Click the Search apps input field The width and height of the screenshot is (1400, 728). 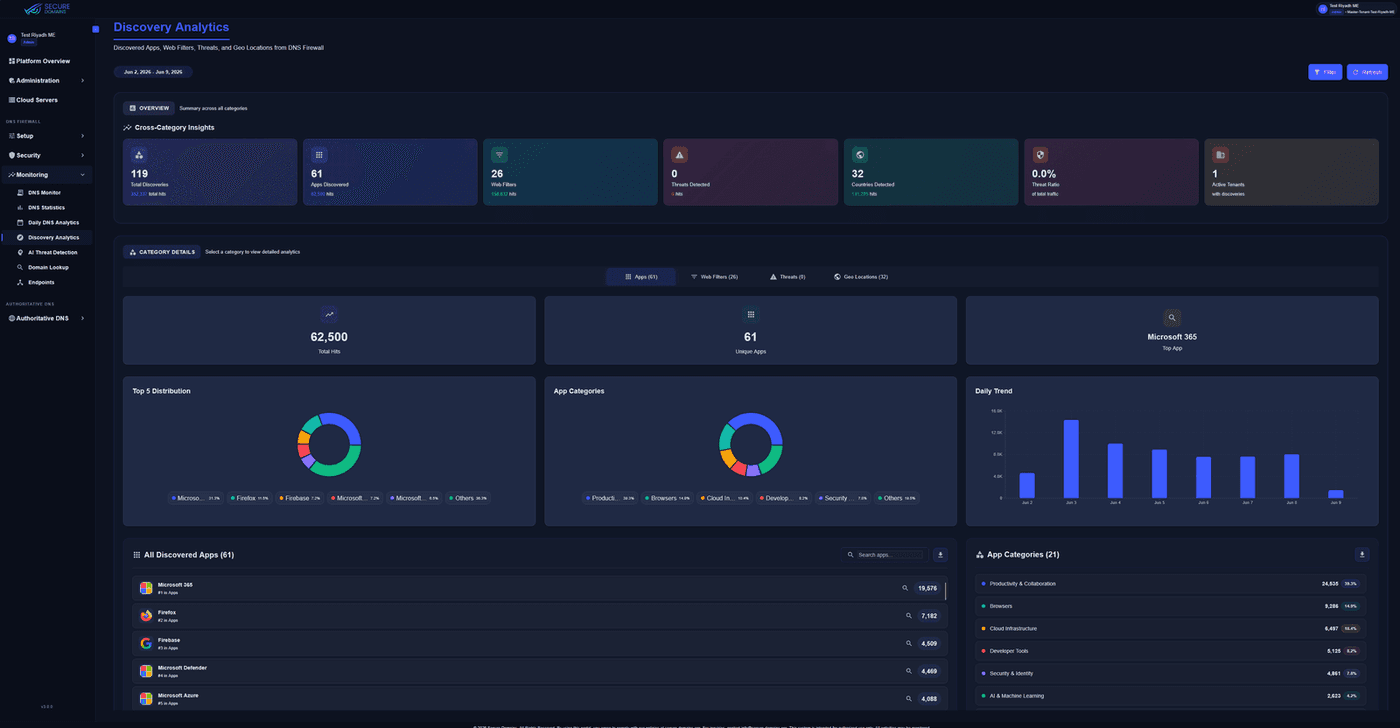click(885, 555)
